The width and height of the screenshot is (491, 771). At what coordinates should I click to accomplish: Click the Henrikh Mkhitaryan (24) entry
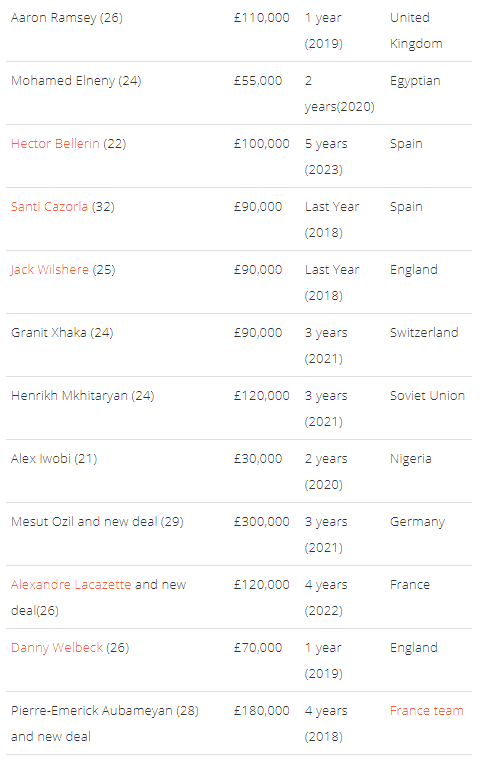83,395
